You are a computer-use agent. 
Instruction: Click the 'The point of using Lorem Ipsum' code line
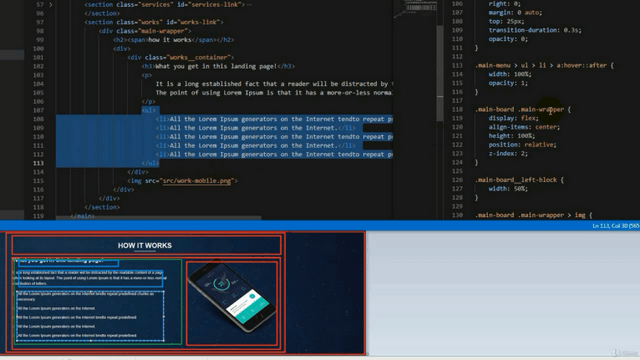[274, 93]
